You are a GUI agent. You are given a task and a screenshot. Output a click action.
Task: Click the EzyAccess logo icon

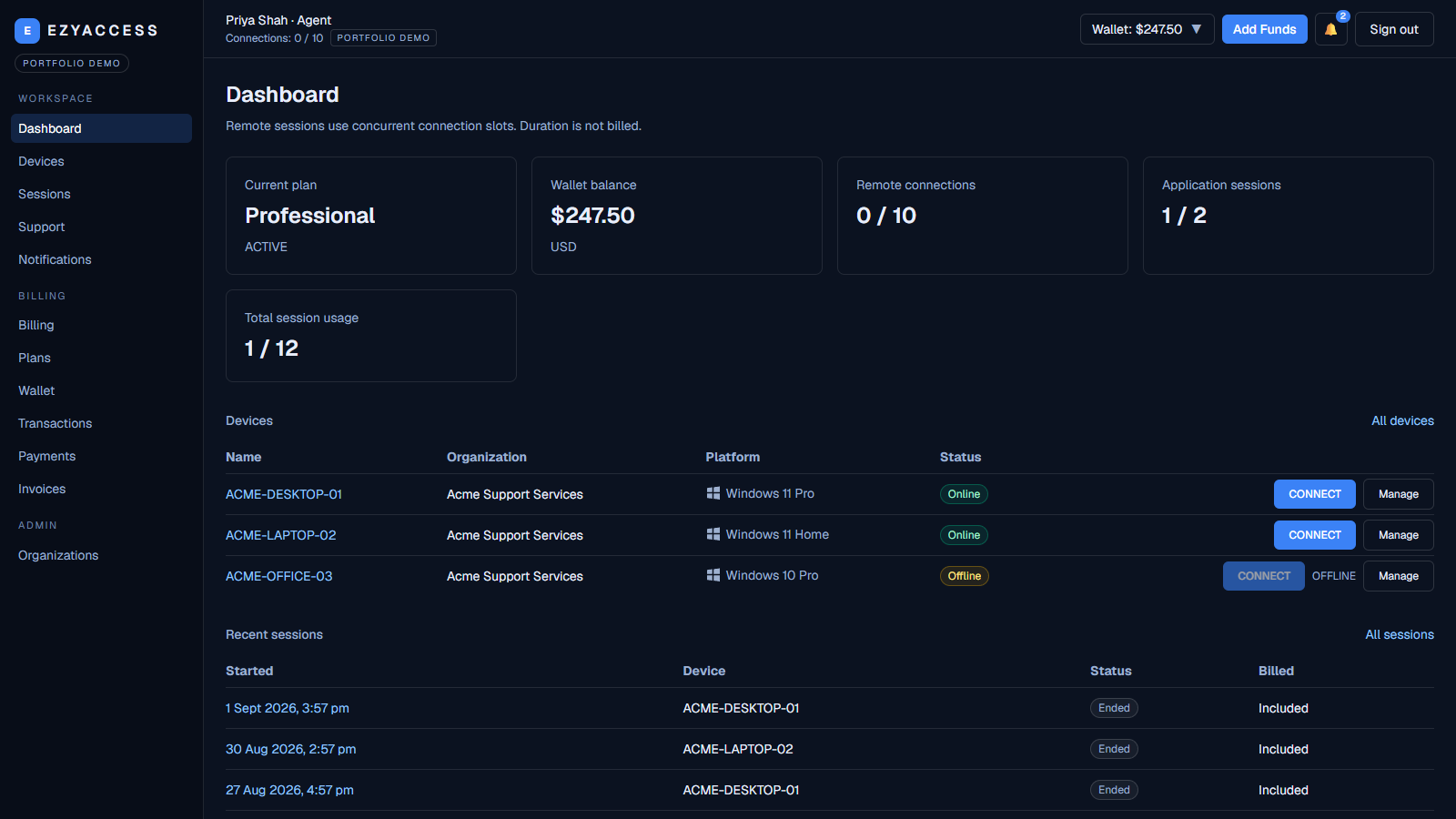click(27, 31)
